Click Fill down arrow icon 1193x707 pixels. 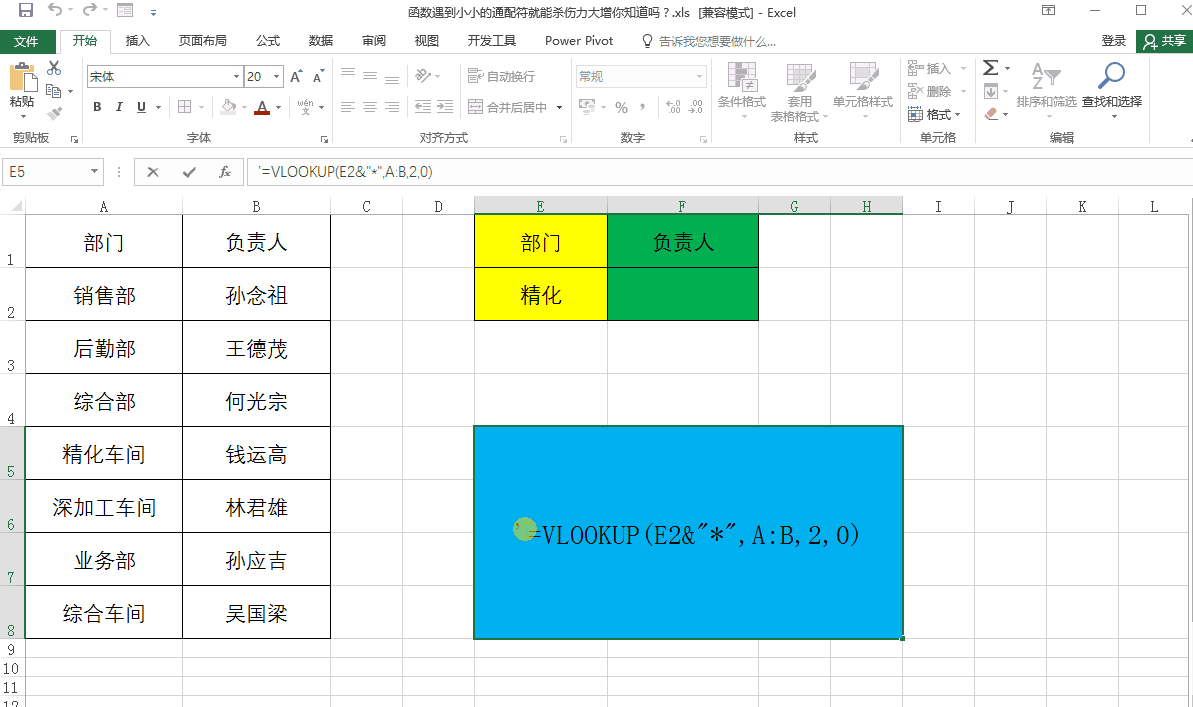point(990,91)
